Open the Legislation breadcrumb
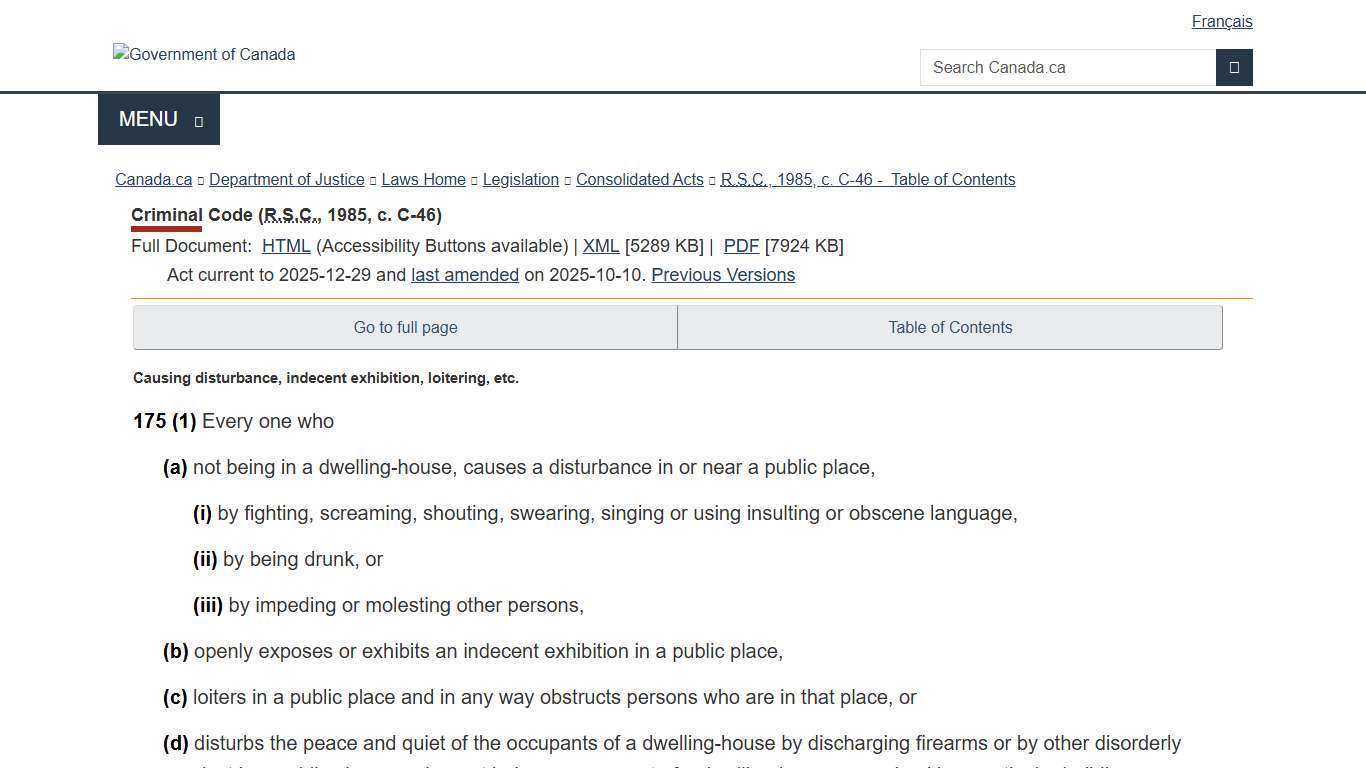This screenshot has height=768, width=1366. coord(520,179)
